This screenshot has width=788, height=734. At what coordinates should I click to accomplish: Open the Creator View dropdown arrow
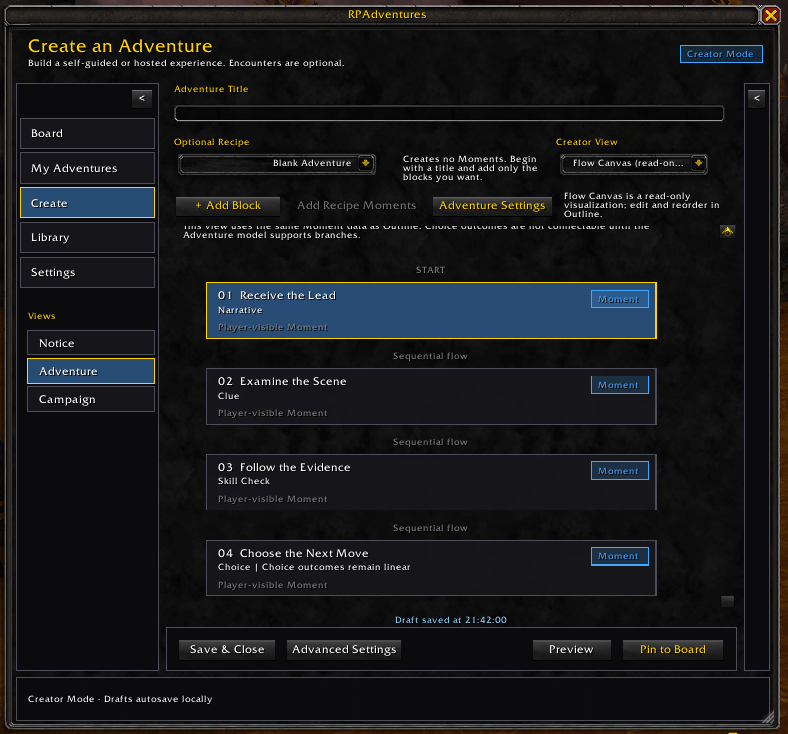click(698, 163)
